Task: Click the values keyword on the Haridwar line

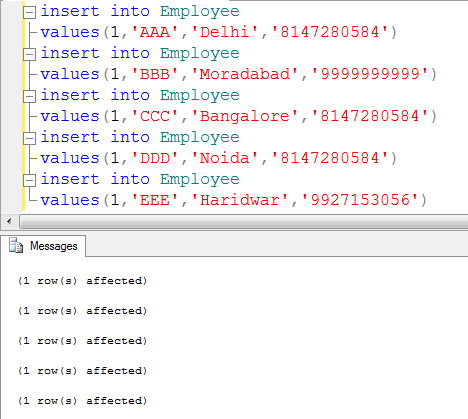Action: [x=70, y=200]
